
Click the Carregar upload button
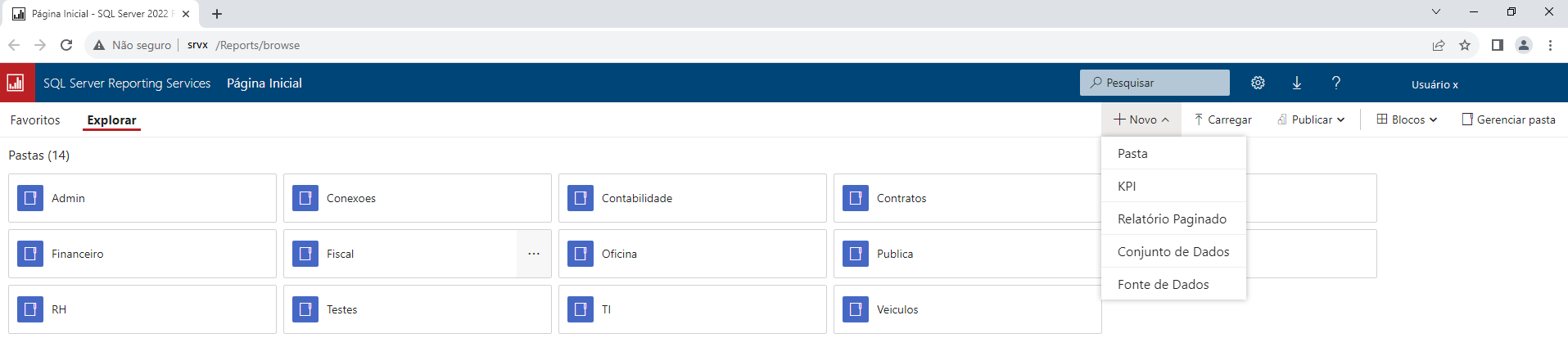1223,119
